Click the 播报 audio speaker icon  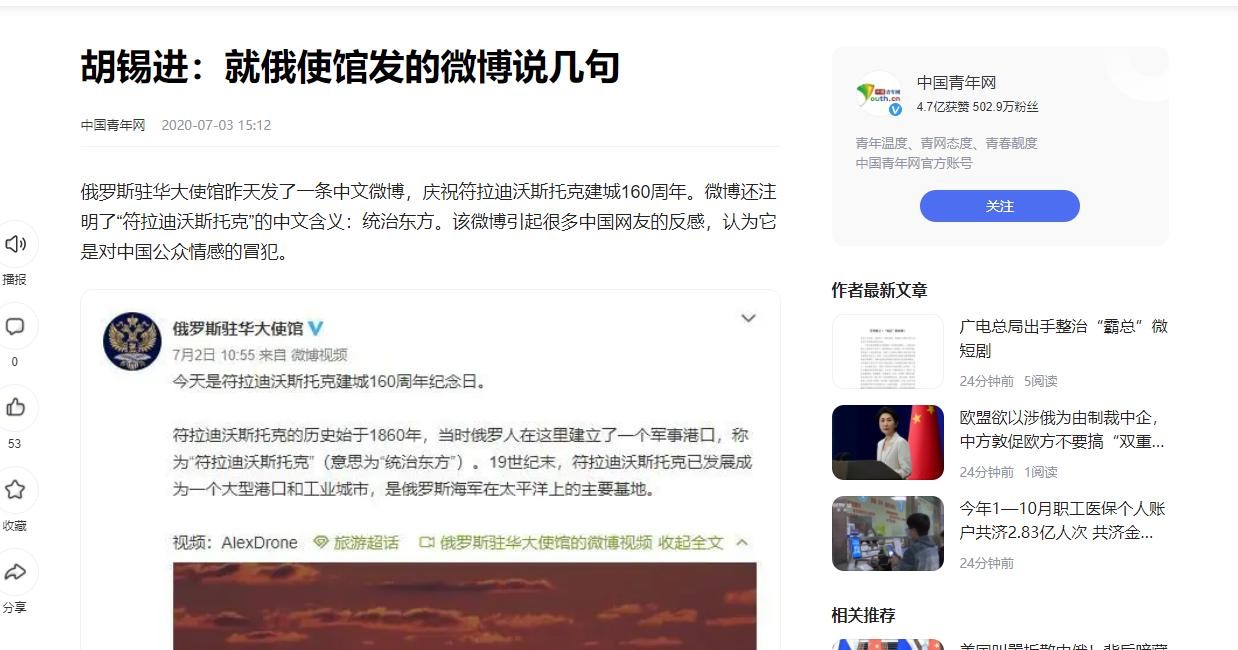tap(15, 244)
